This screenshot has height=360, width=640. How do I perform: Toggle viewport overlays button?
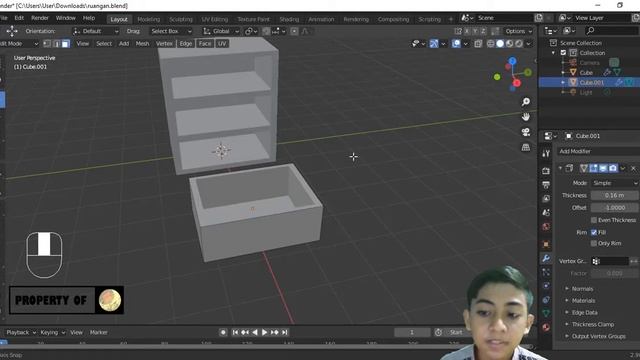click(456, 44)
